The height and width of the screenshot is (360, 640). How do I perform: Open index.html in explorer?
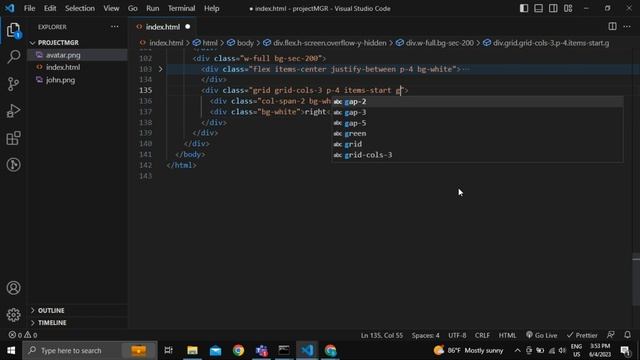point(78,67)
